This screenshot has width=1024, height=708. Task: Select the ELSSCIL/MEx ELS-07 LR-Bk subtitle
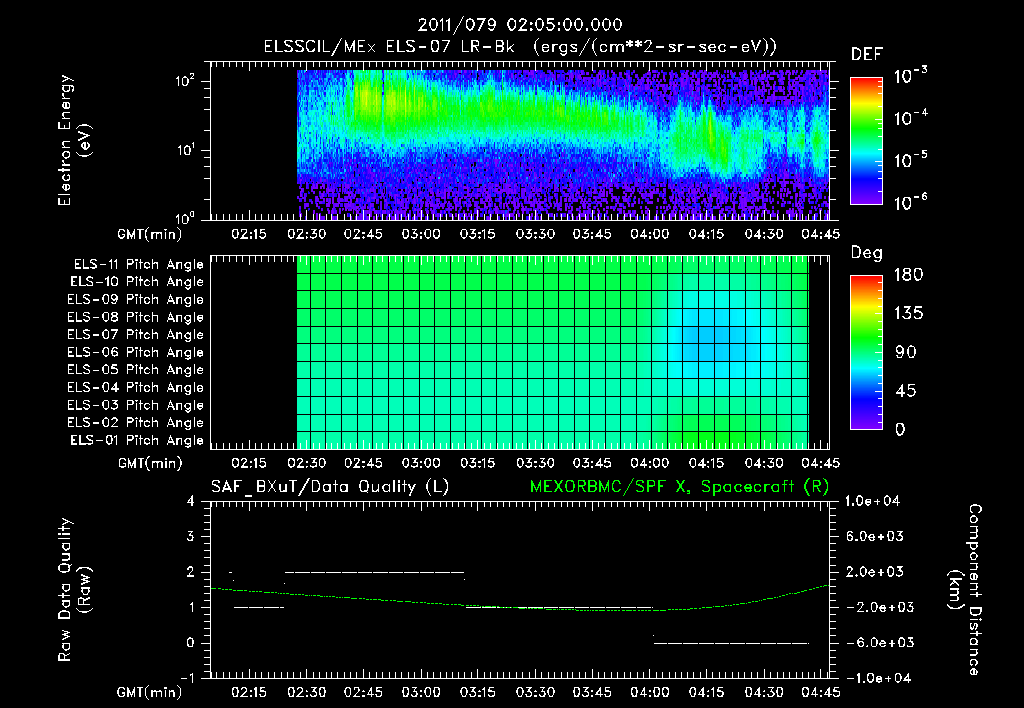[x=520, y=47]
